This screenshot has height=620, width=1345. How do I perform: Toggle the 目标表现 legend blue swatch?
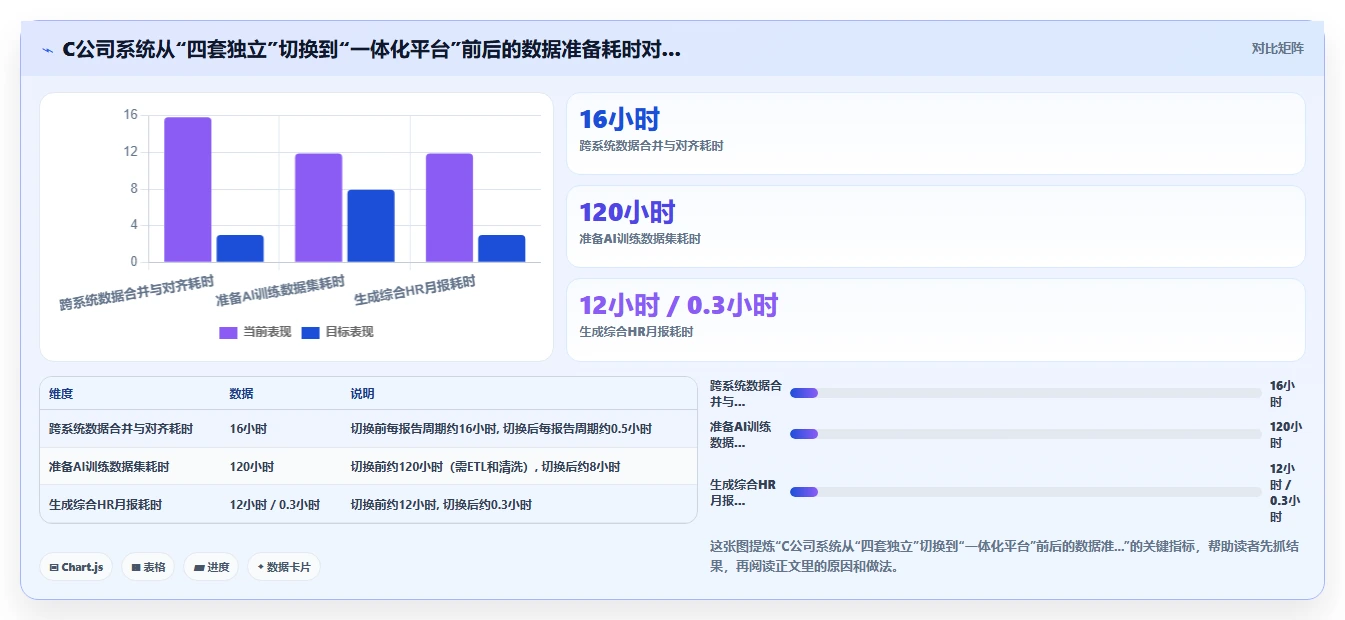tap(310, 332)
